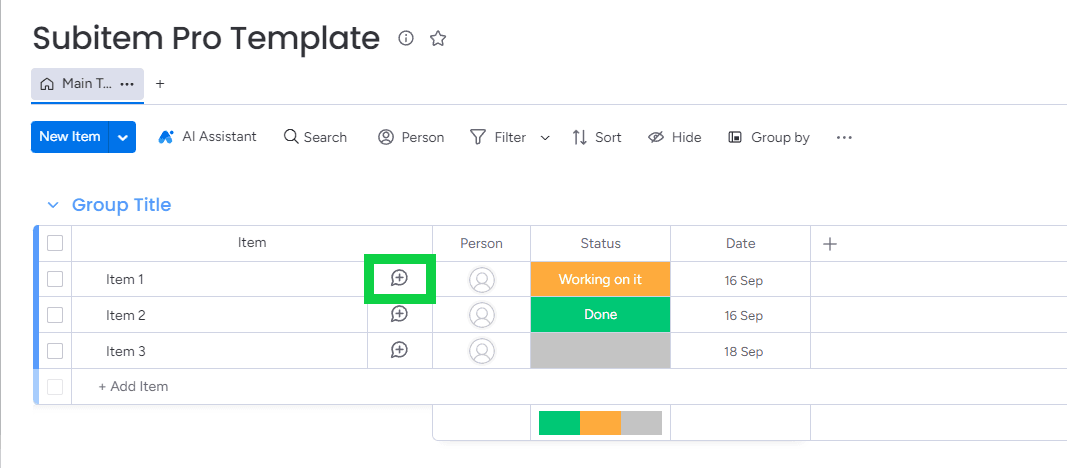Open the board info icon

pos(406,38)
